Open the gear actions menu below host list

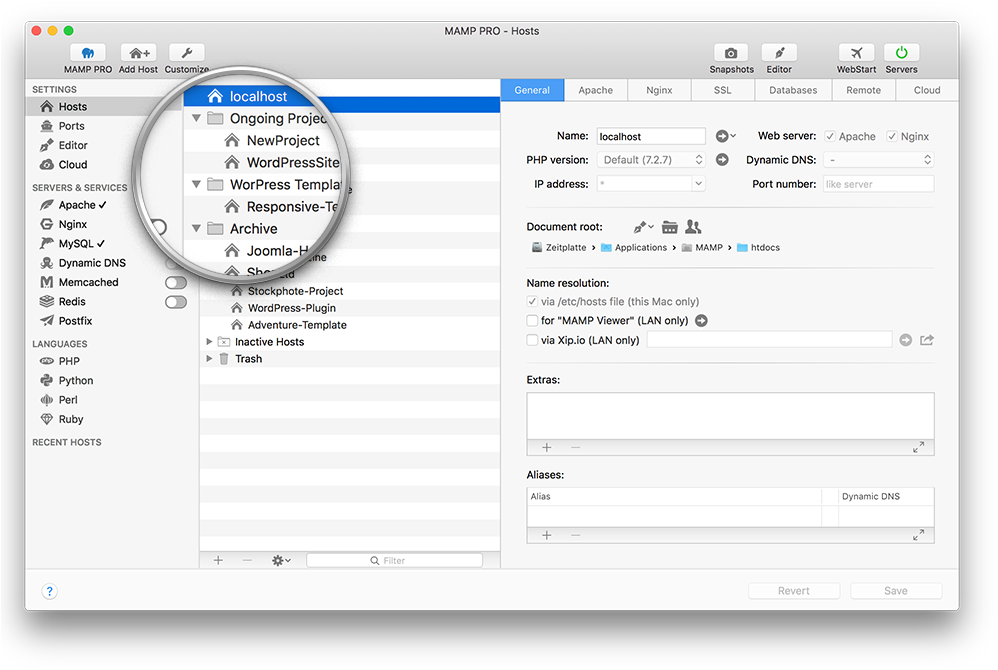pyautogui.click(x=281, y=561)
